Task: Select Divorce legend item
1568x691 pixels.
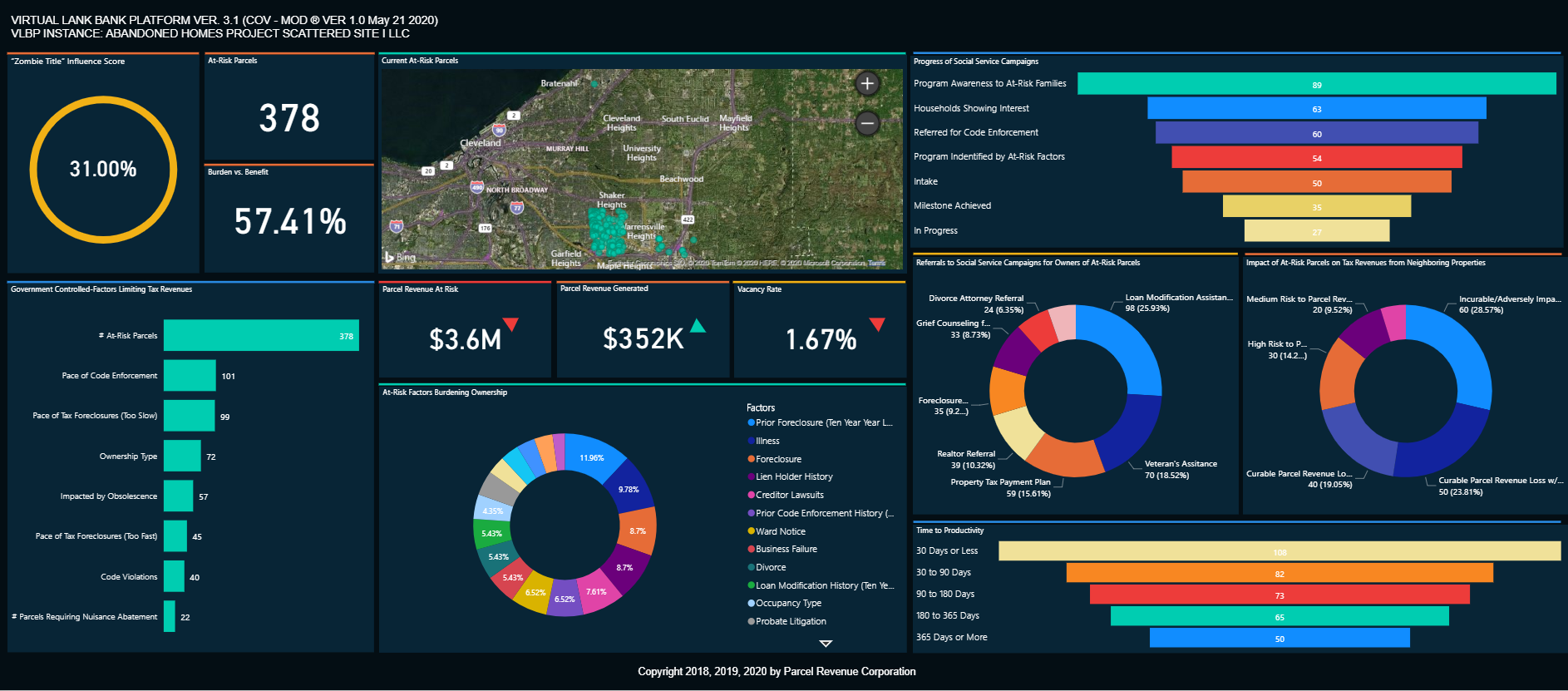Action: [x=767, y=567]
